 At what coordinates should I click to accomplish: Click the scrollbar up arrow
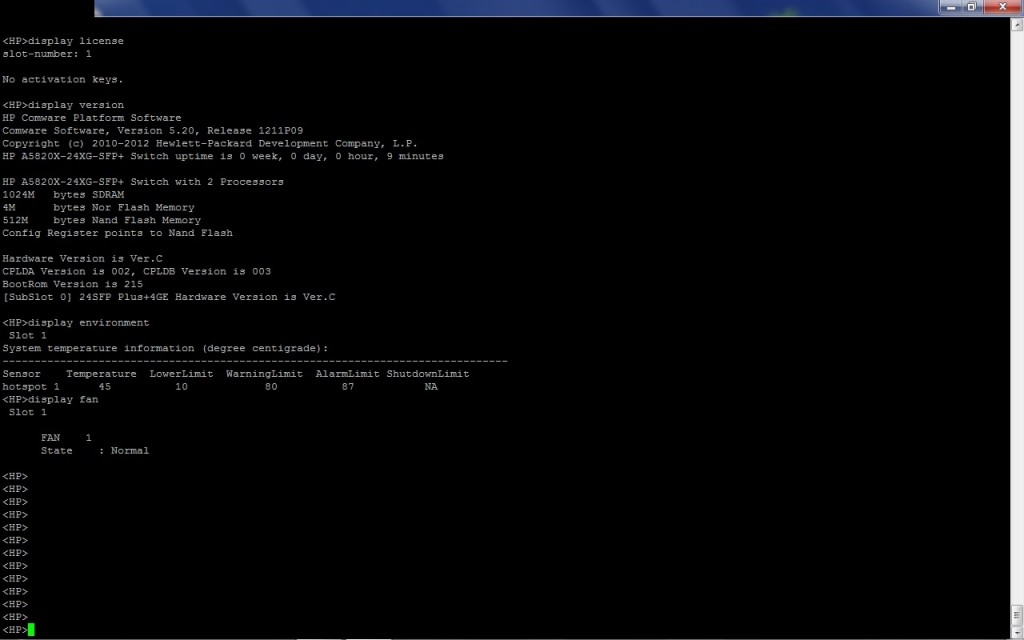[x=1017, y=25]
